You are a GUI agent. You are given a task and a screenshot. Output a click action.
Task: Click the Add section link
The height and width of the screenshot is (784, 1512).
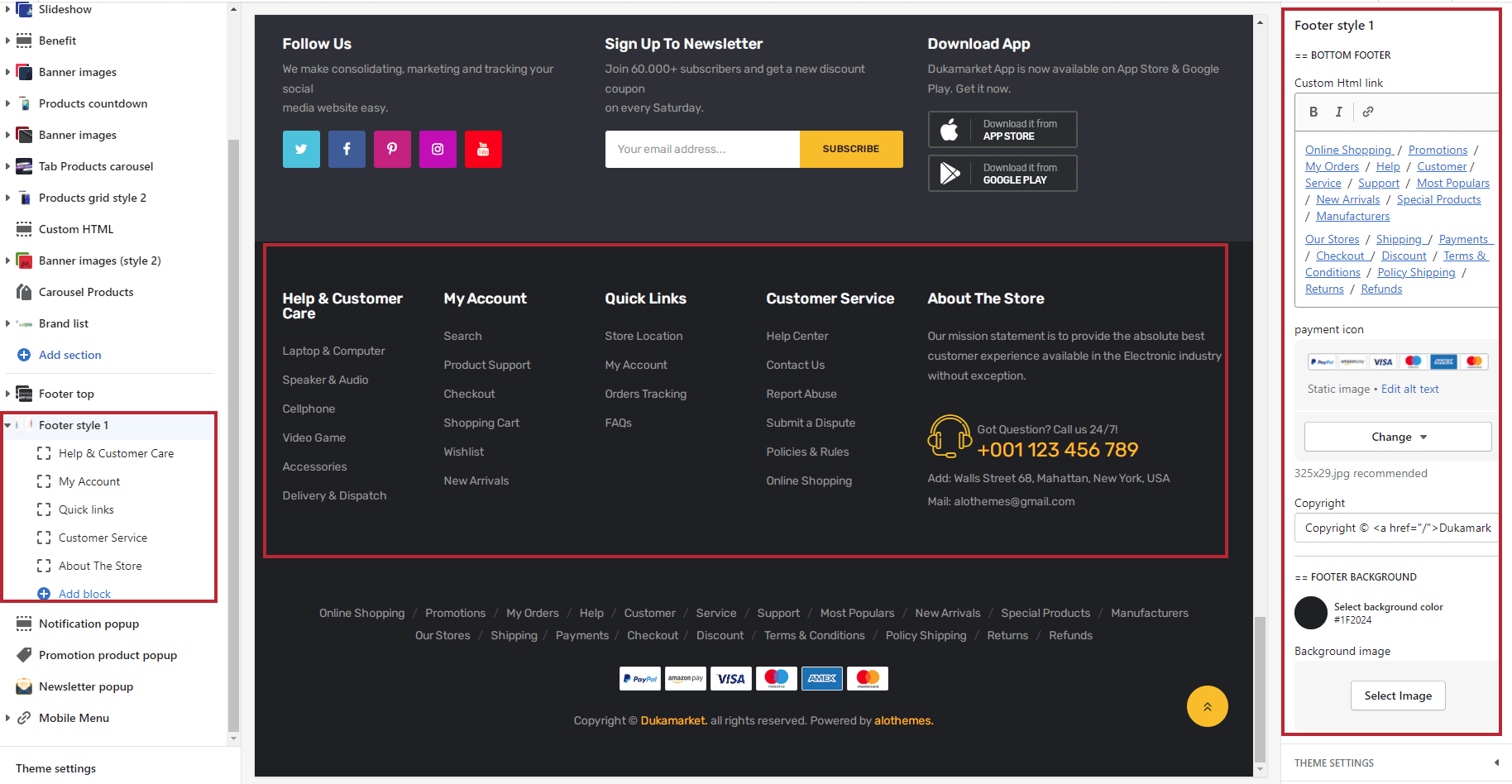tap(69, 355)
